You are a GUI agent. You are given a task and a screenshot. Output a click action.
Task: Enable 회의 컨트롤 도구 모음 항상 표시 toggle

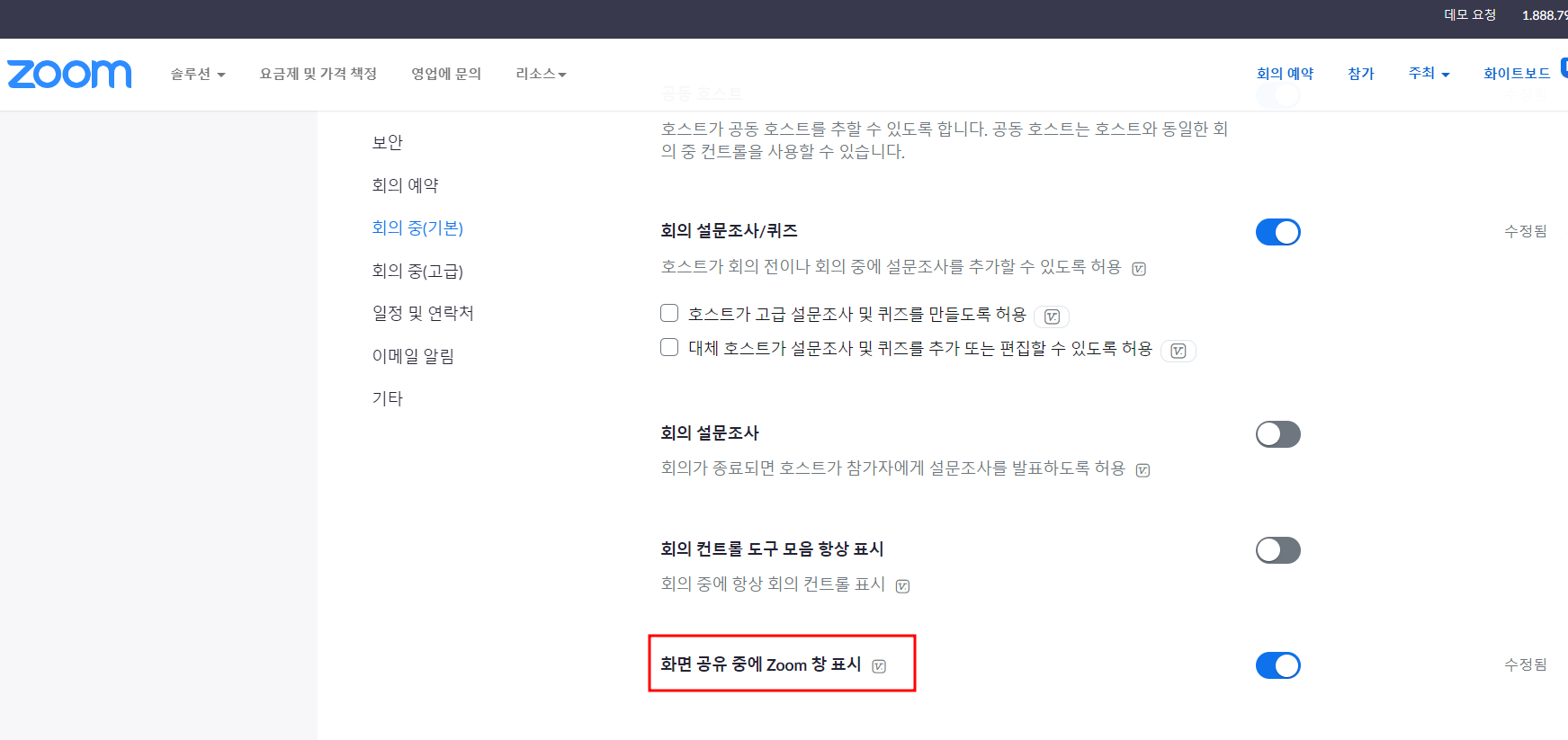[x=1278, y=550]
